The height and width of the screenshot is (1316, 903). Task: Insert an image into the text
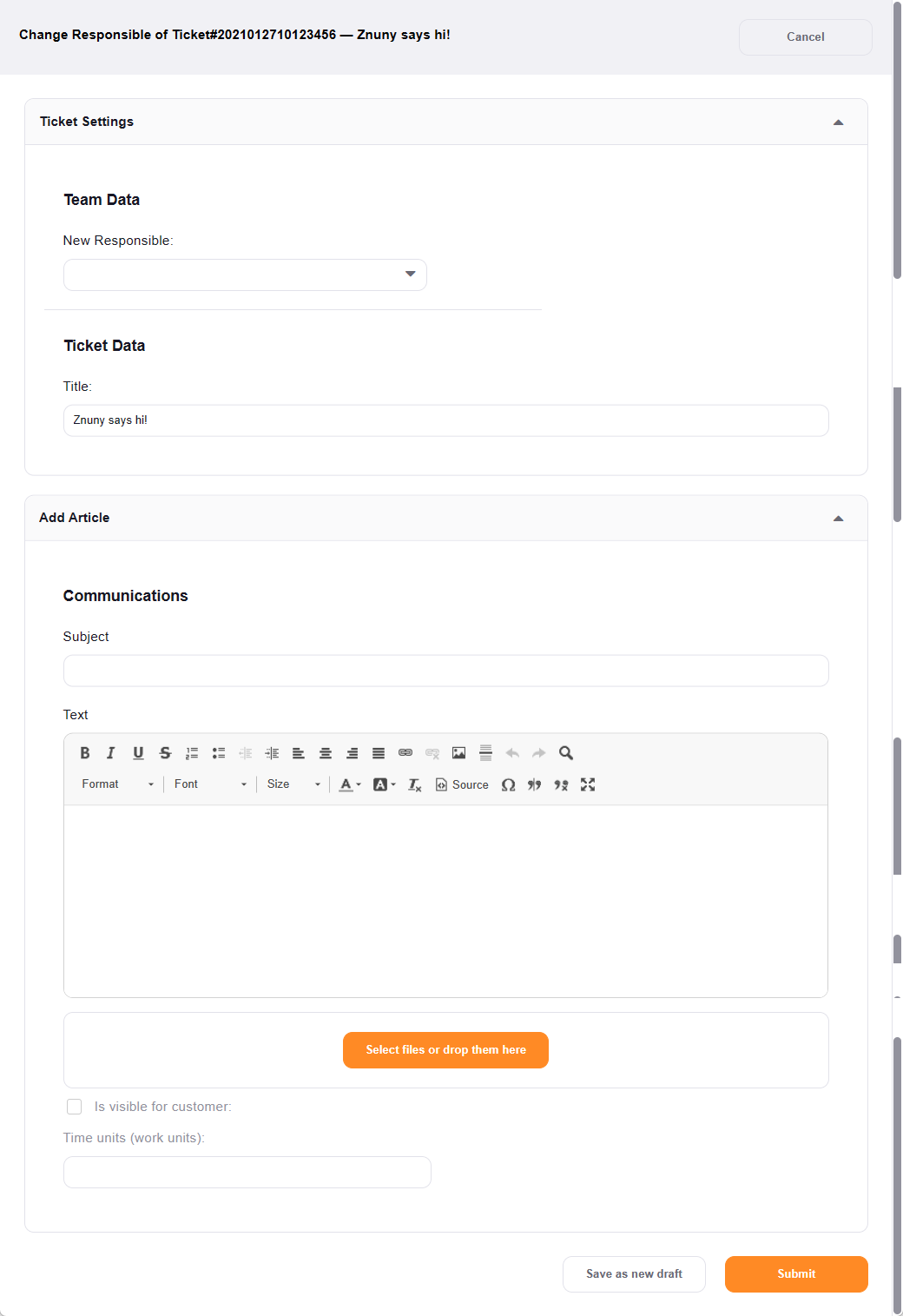[459, 753]
